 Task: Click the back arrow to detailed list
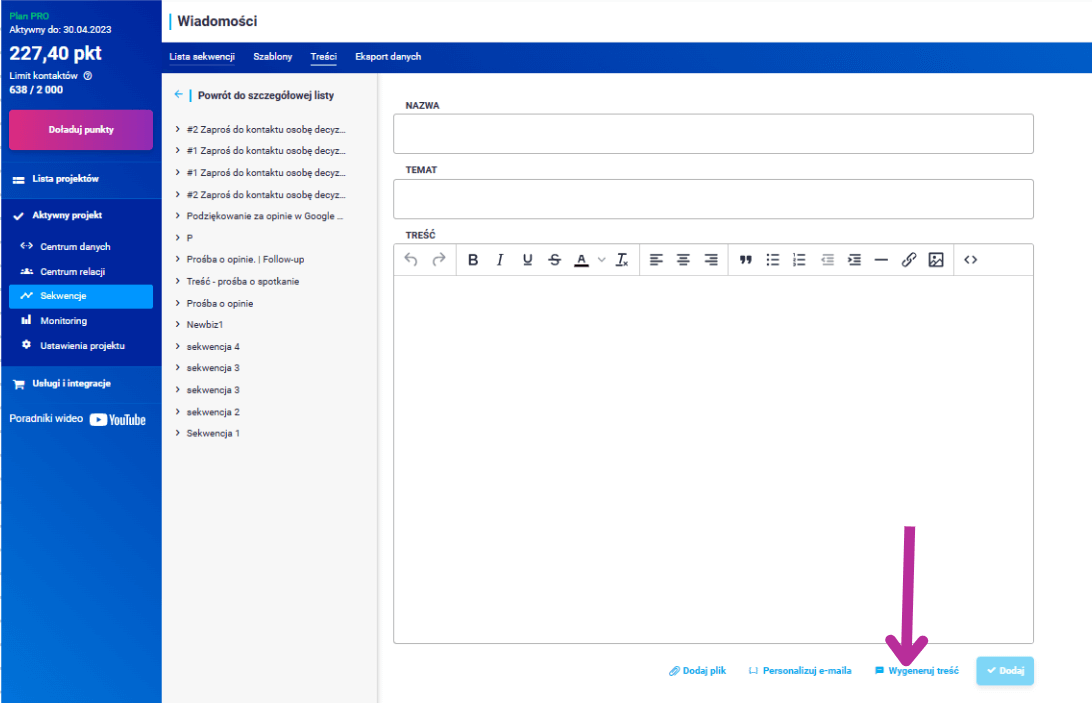[x=179, y=94]
